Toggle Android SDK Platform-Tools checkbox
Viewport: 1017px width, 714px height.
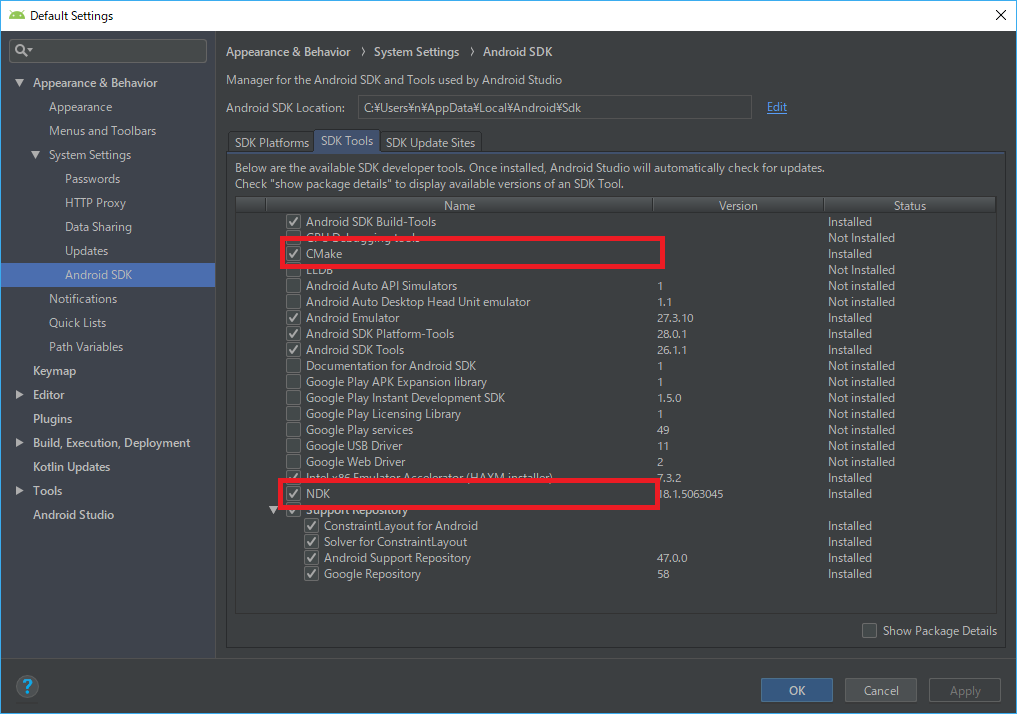[x=294, y=333]
